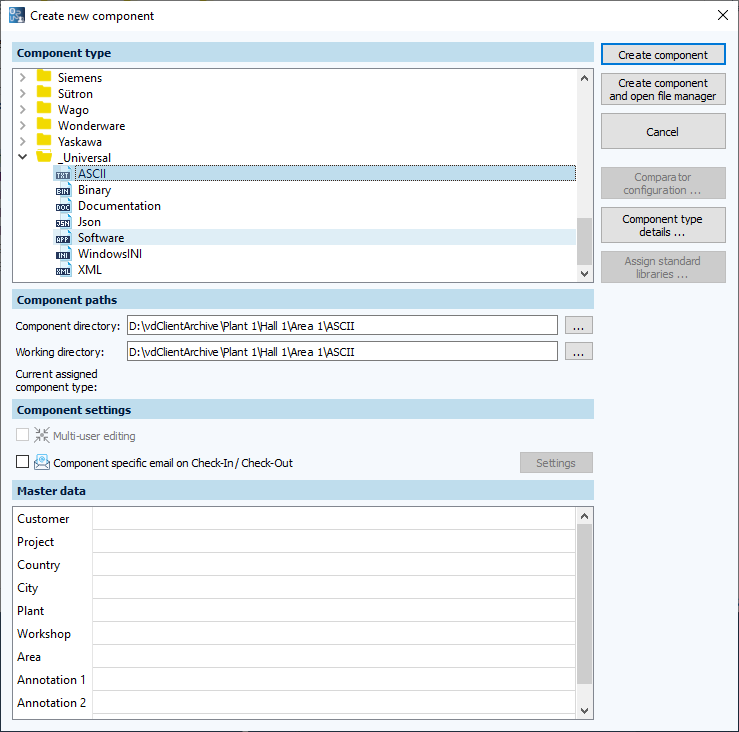This screenshot has width=739, height=732.
Task: Click the Json component type icon
Action: pyautogui.click(x=63, y=222)
